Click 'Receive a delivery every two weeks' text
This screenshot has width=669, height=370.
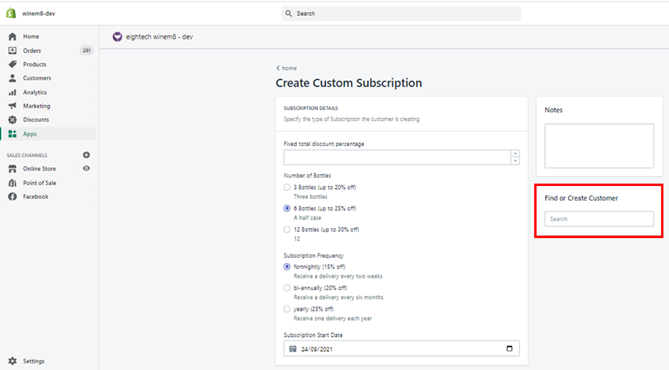point(338,276)
